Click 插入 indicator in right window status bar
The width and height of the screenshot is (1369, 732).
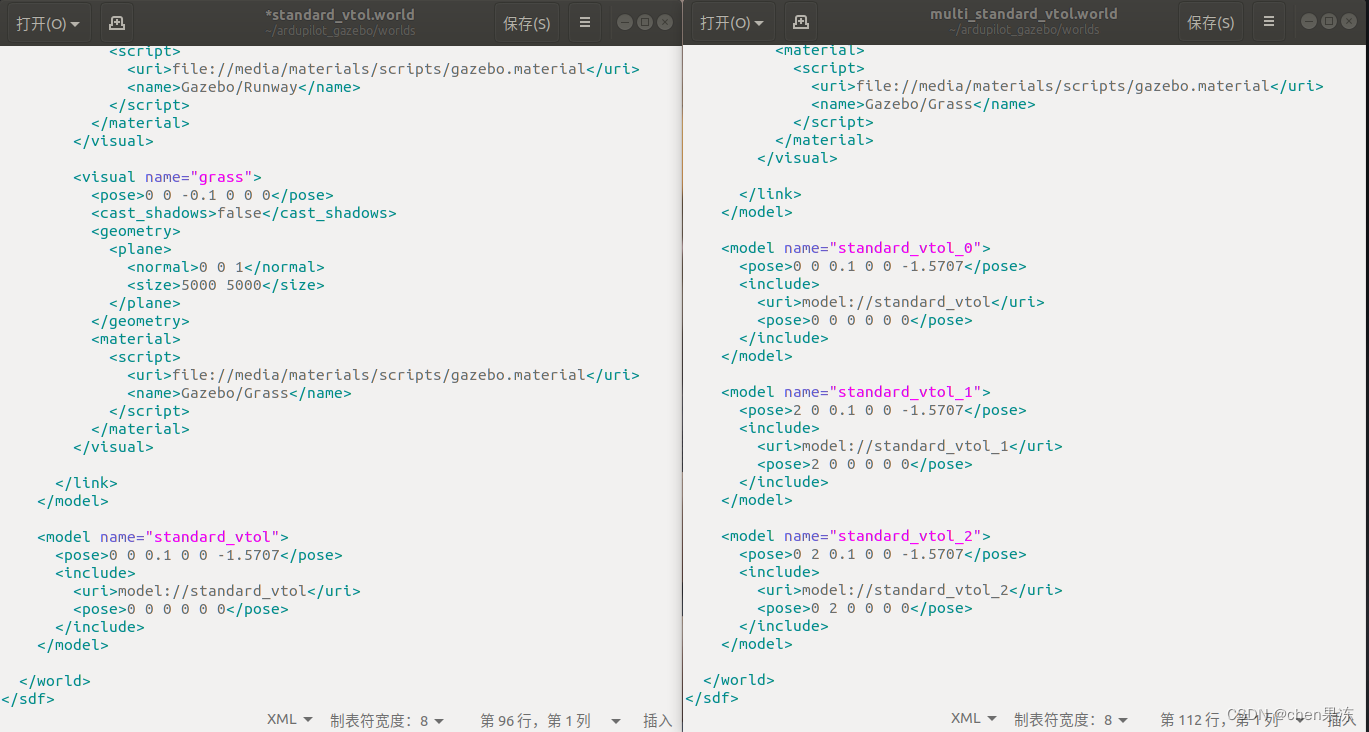click(1341, 719)
